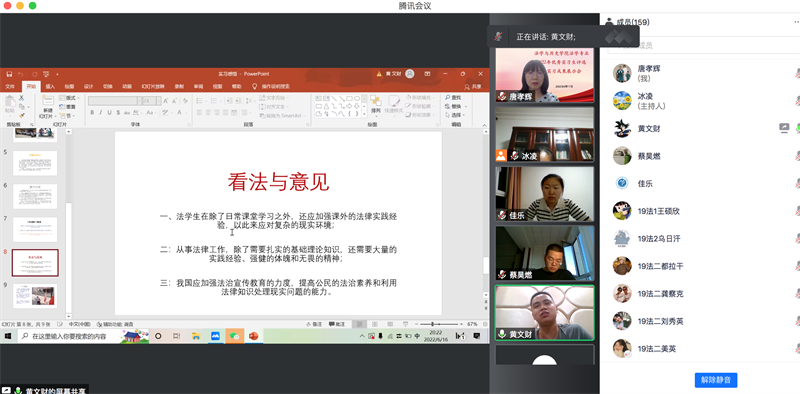Image resolution: width=800 pixels, height=394 pixels.
Task: Click the 新建幻灯片 new slide icon
Action: [47, 105]
